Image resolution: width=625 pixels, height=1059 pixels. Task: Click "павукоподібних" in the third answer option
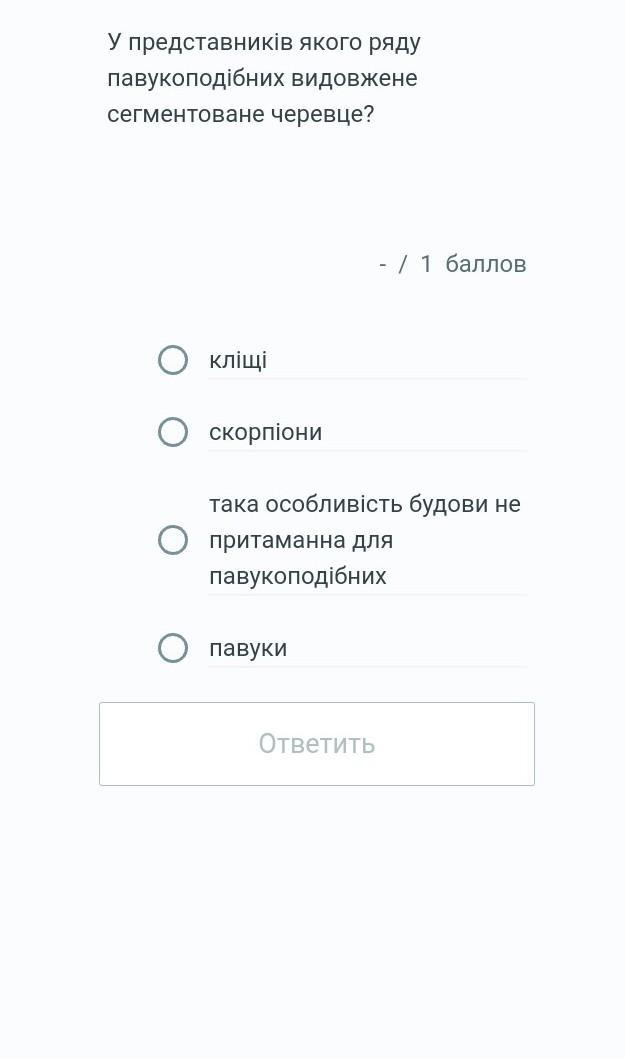297,576
